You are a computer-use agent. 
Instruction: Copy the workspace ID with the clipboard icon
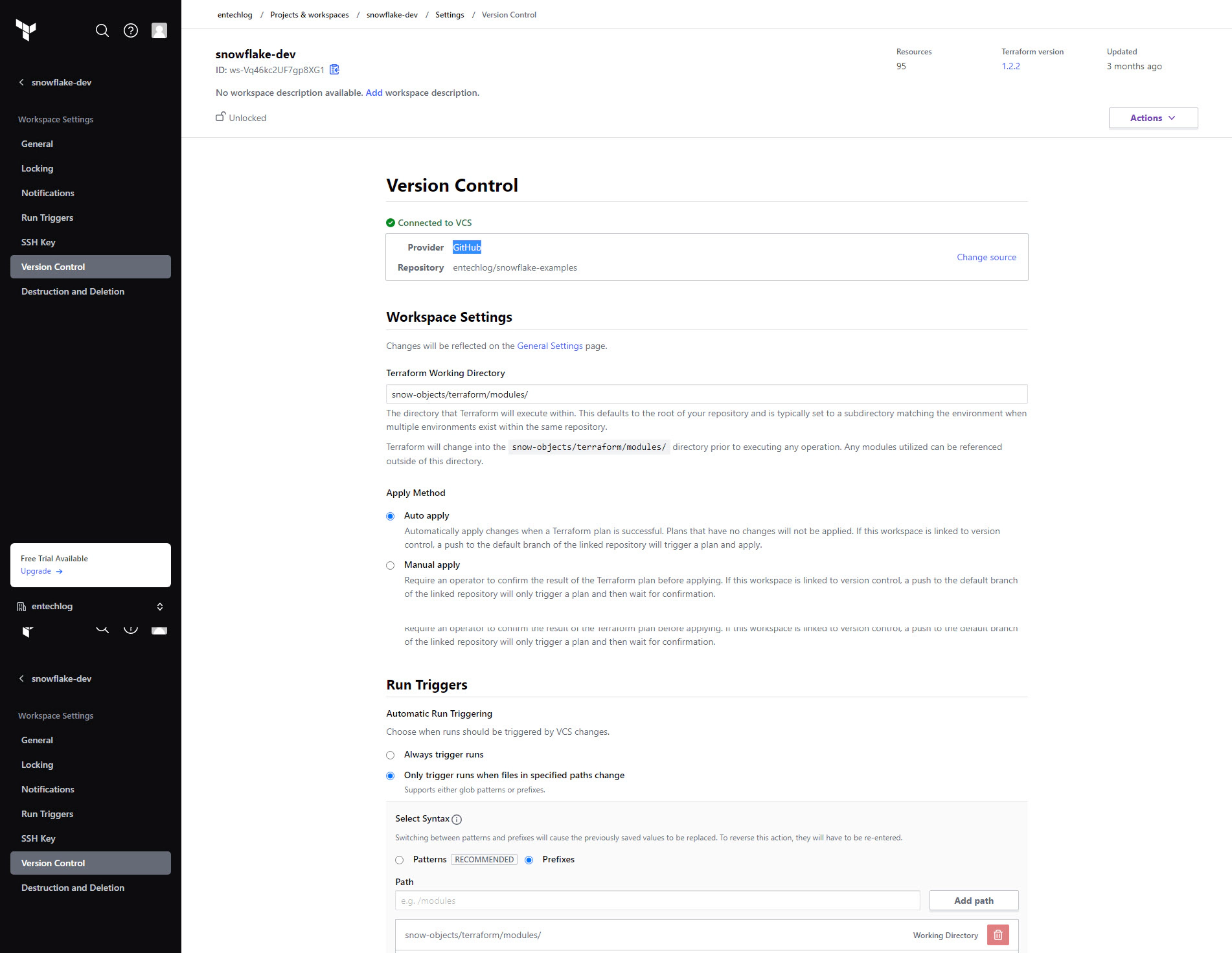pyautogui.click(x=334, y=69)
